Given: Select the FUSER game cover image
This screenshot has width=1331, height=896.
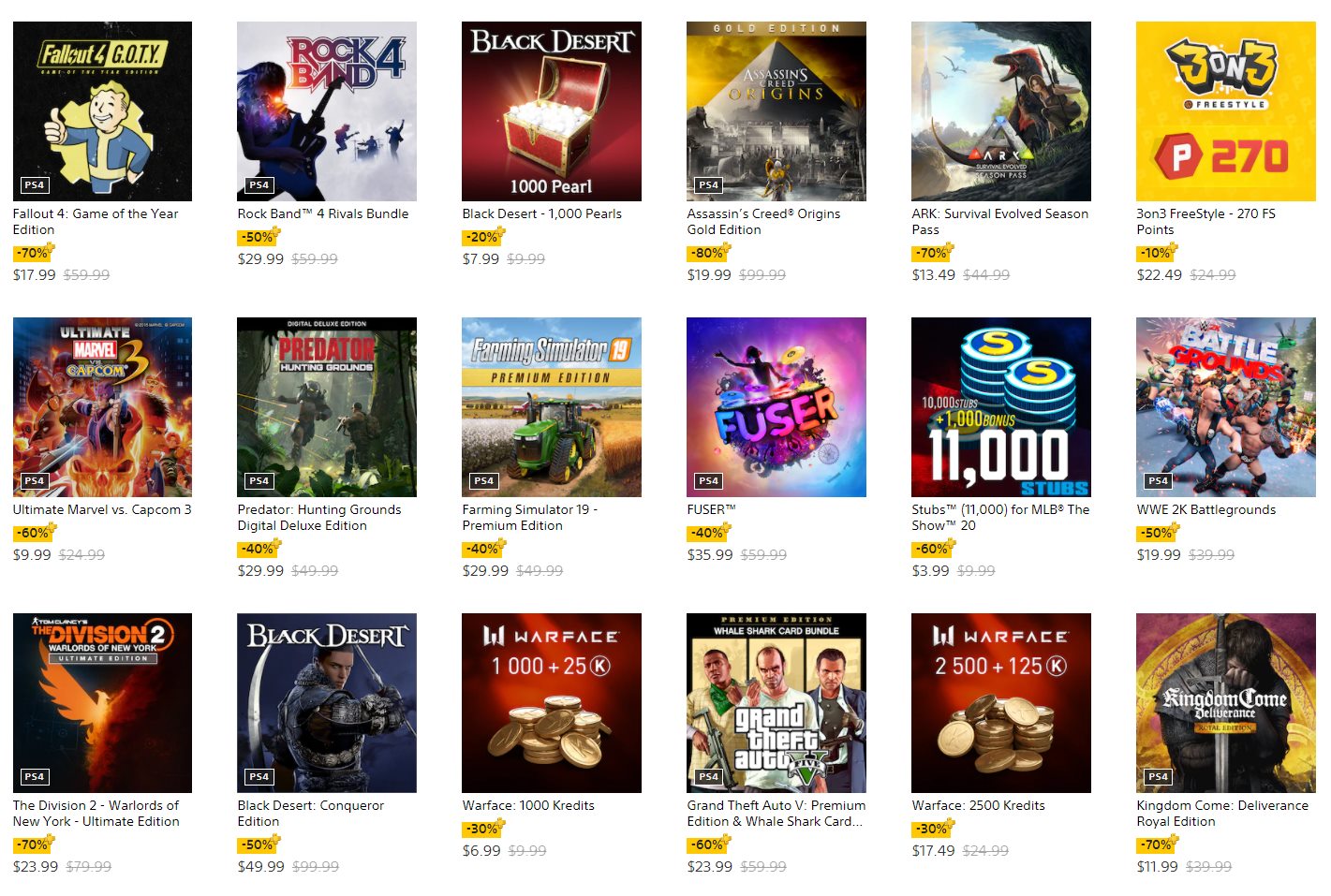Looking at the screenshot, I should [x=776, y=407].
